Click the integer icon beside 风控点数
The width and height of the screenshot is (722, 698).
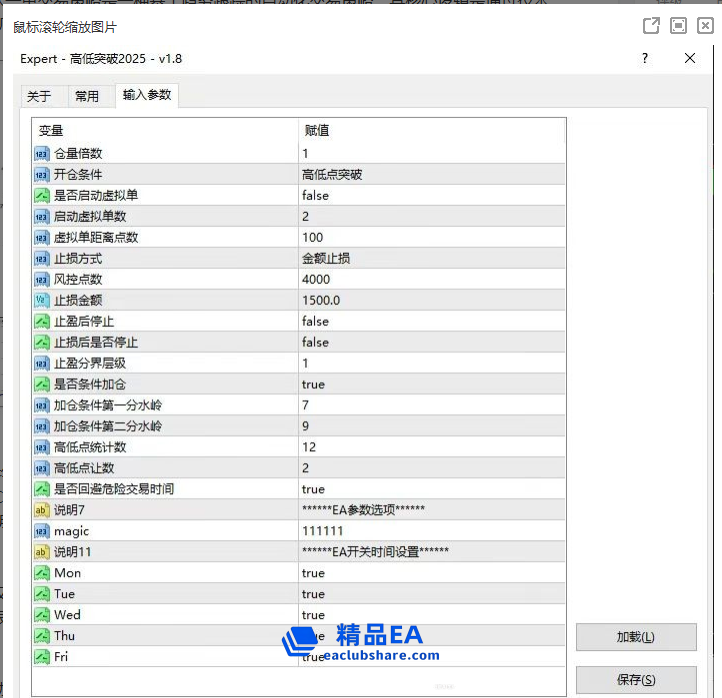[41, 279]
